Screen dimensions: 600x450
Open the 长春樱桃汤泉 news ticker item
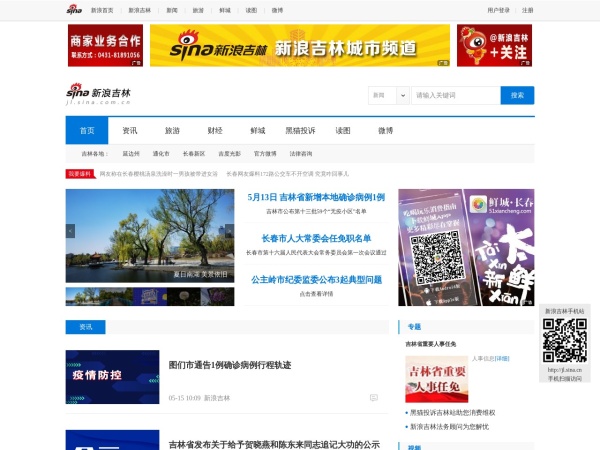point(158,174)
